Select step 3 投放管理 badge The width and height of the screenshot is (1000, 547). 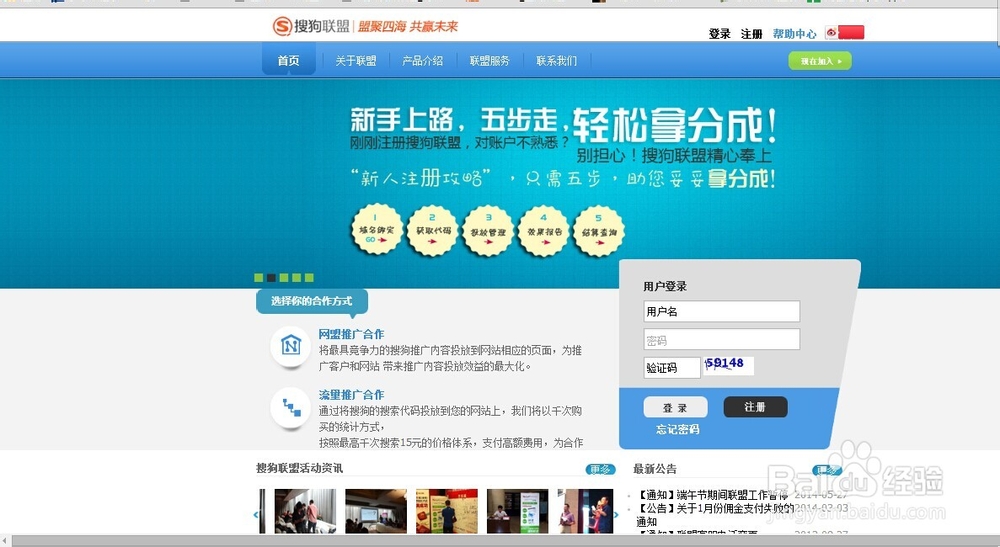coord(488,231)
